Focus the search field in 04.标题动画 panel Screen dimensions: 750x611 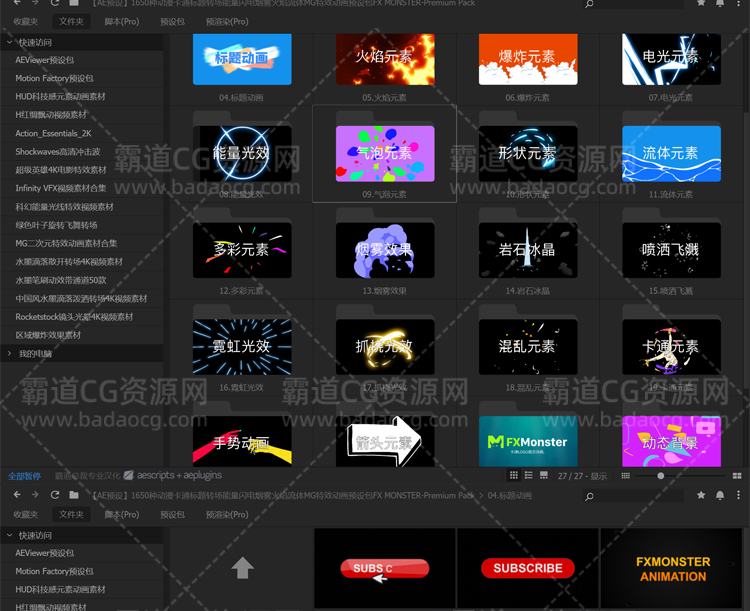pos(639,496)
